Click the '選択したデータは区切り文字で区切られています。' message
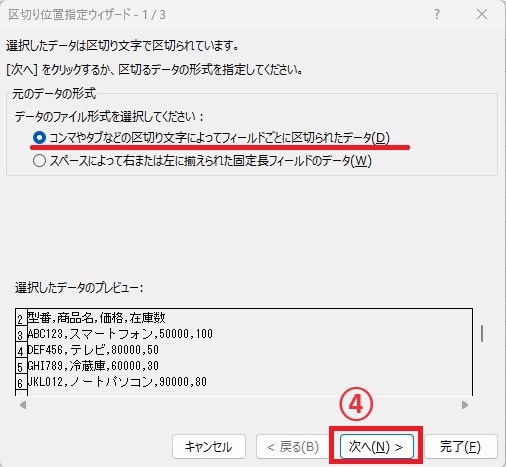506x467 pixels. (123, 46)
